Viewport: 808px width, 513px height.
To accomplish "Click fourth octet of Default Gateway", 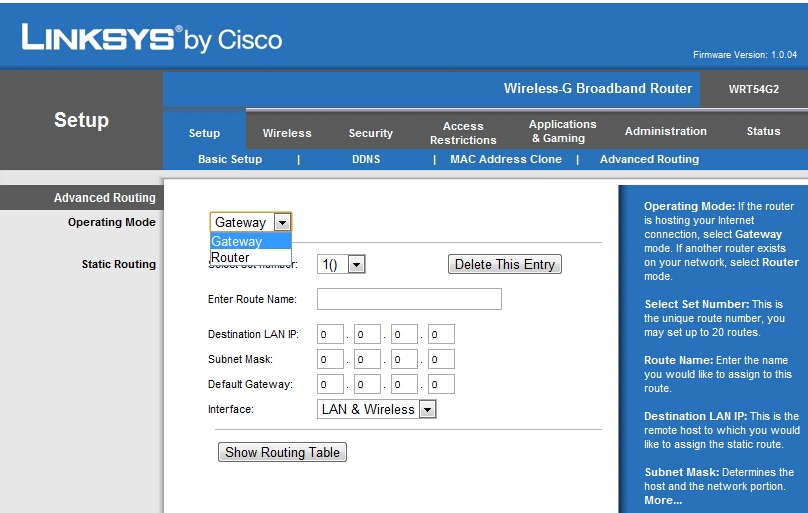I will 442,384.
